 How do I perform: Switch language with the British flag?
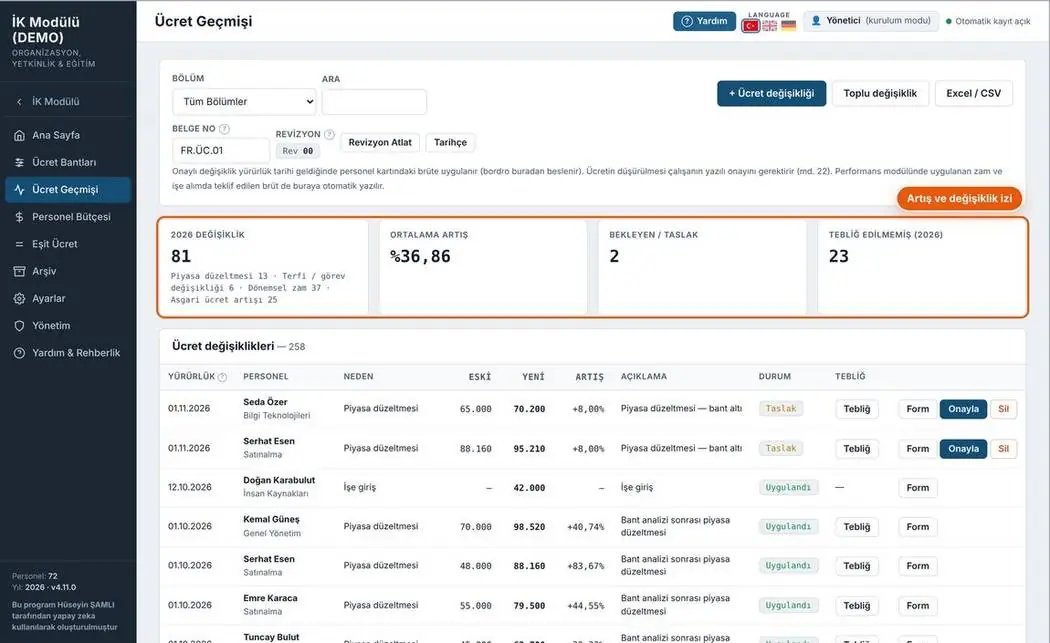[x=770, y=26]
